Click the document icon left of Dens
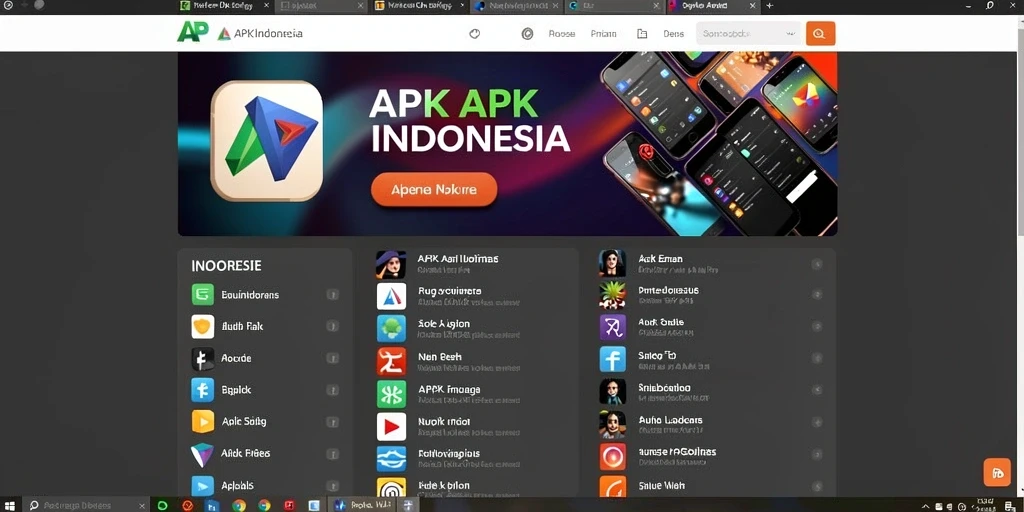This screenshot has height=512, width=1024. tap(642, 34)
